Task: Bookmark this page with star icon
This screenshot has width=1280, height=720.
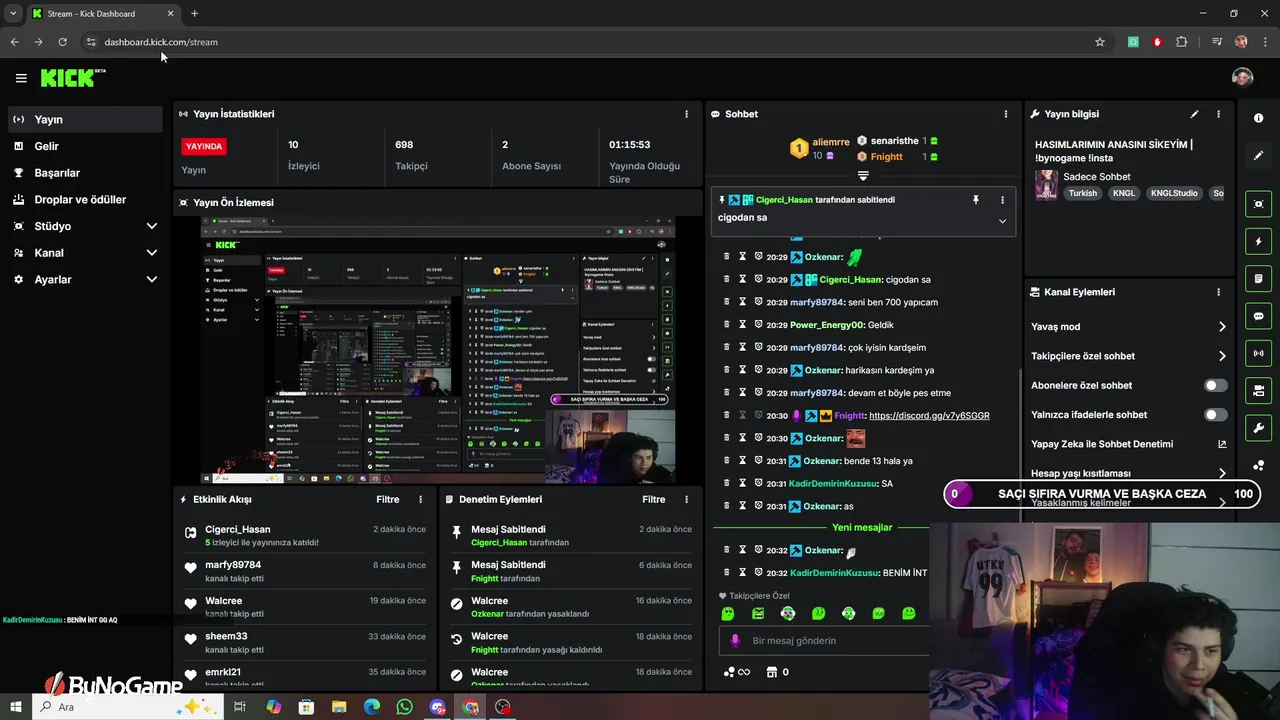Action: click(1100, 42)
